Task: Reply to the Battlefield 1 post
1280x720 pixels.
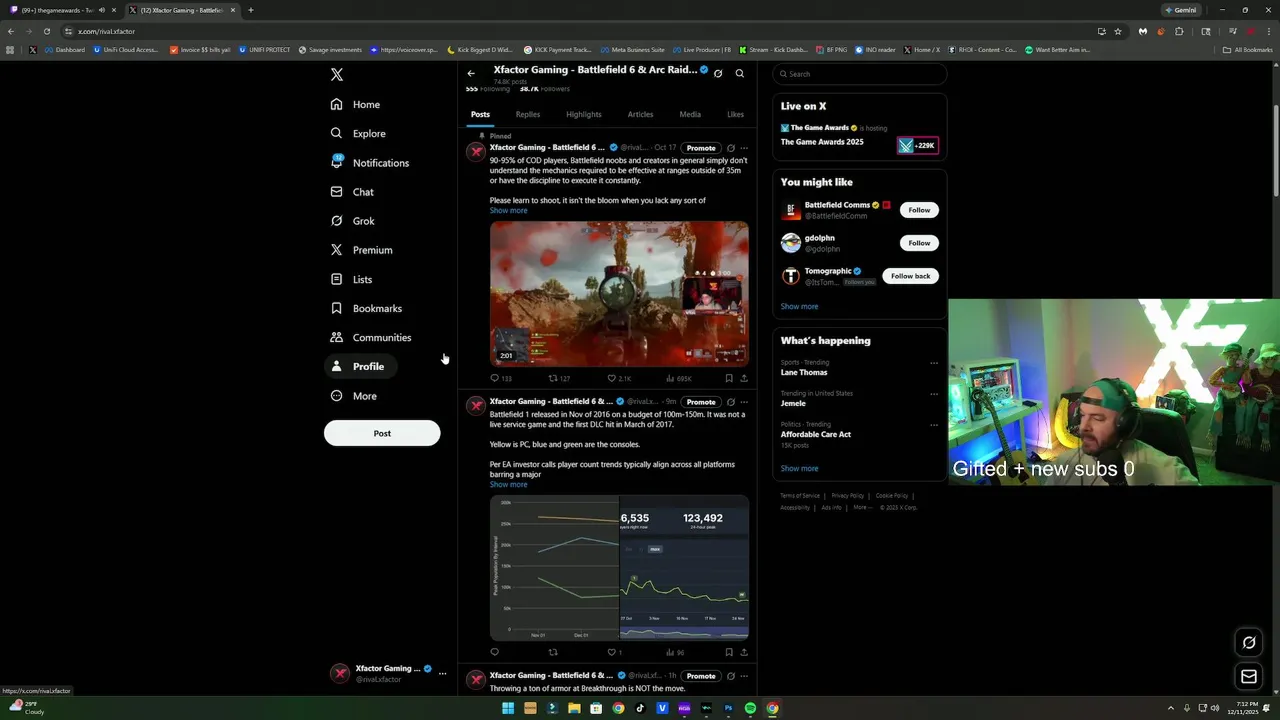Action: coord(494,652)
